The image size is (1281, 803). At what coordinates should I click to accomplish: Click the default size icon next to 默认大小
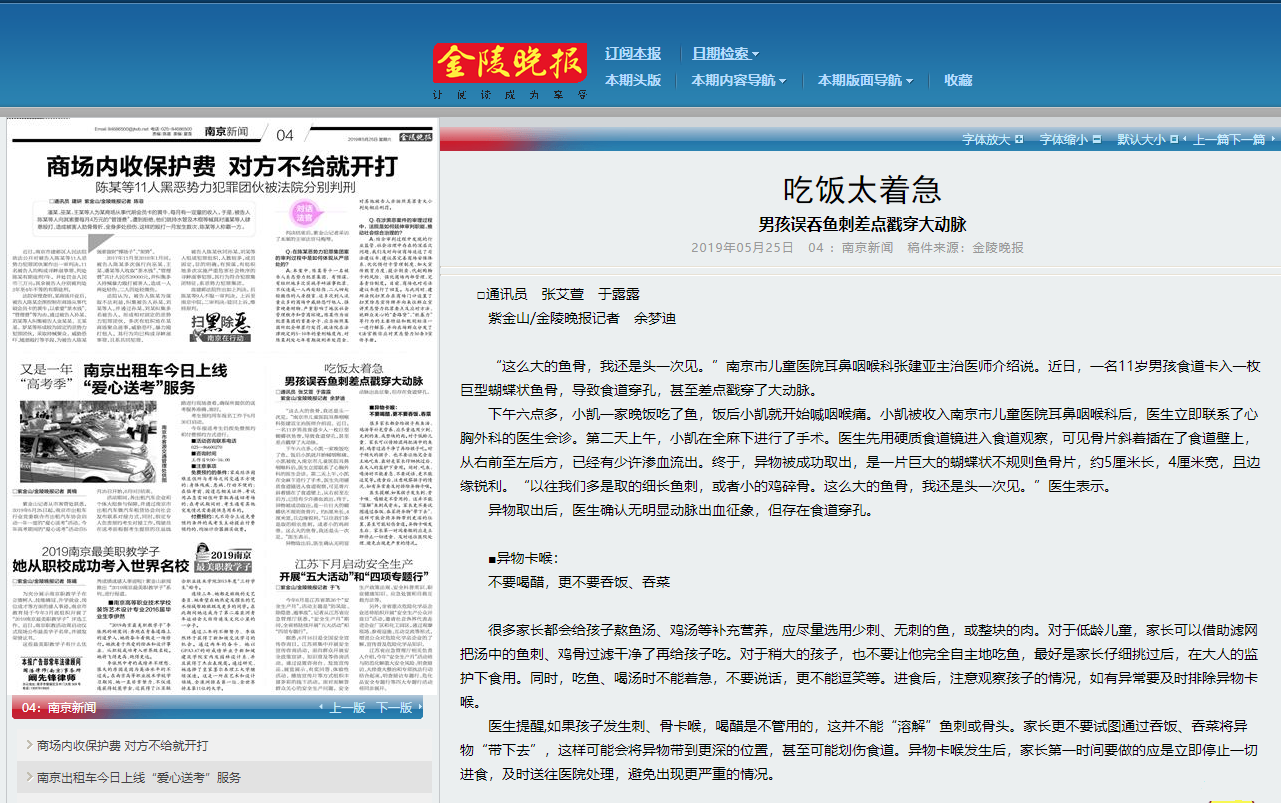click(x=1173, y=140)
